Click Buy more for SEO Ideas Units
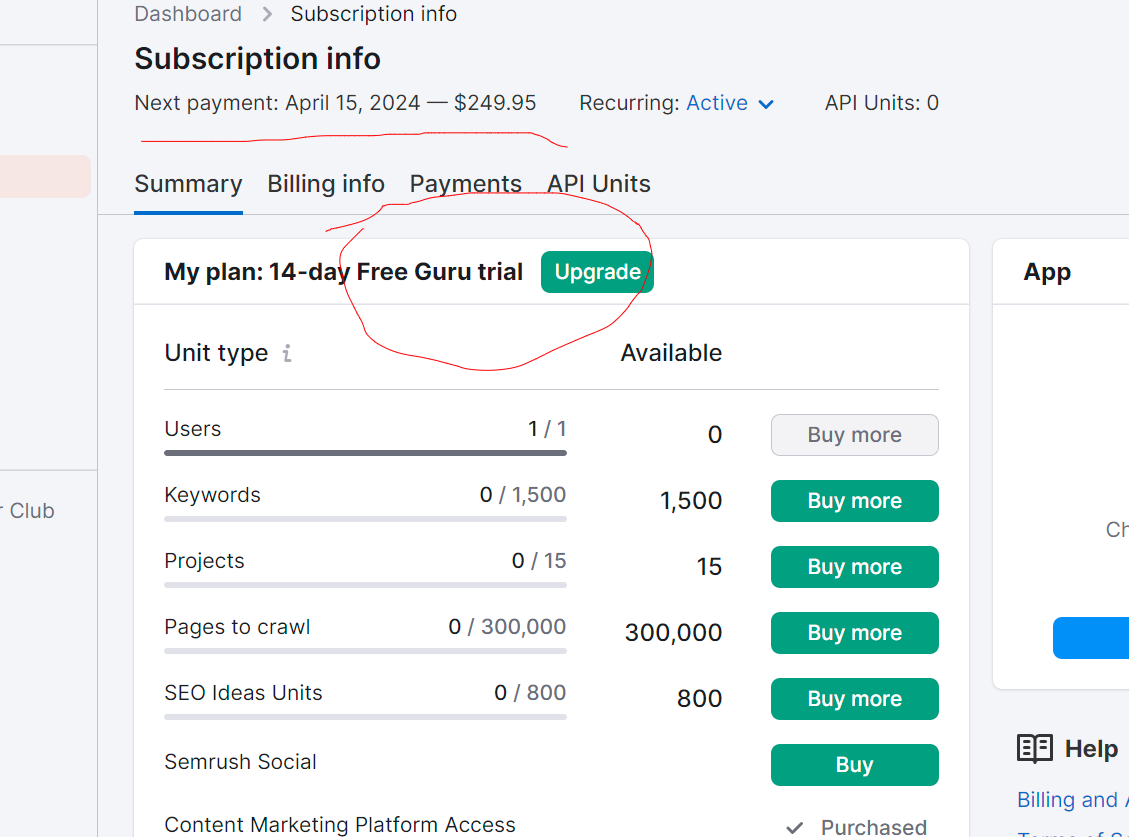Viewport: 1129px width, 837px height. (x=855, y=699)
